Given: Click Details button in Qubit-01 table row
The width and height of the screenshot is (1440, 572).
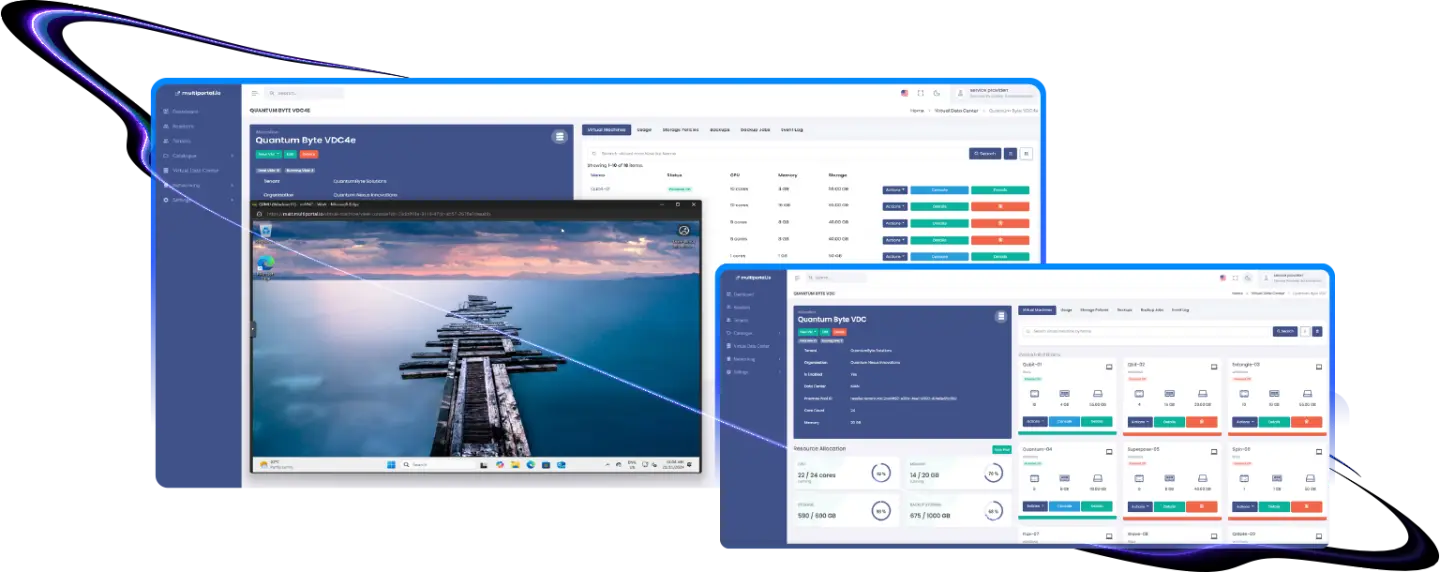Looking at the screenshot, I should click(1000, 189).
